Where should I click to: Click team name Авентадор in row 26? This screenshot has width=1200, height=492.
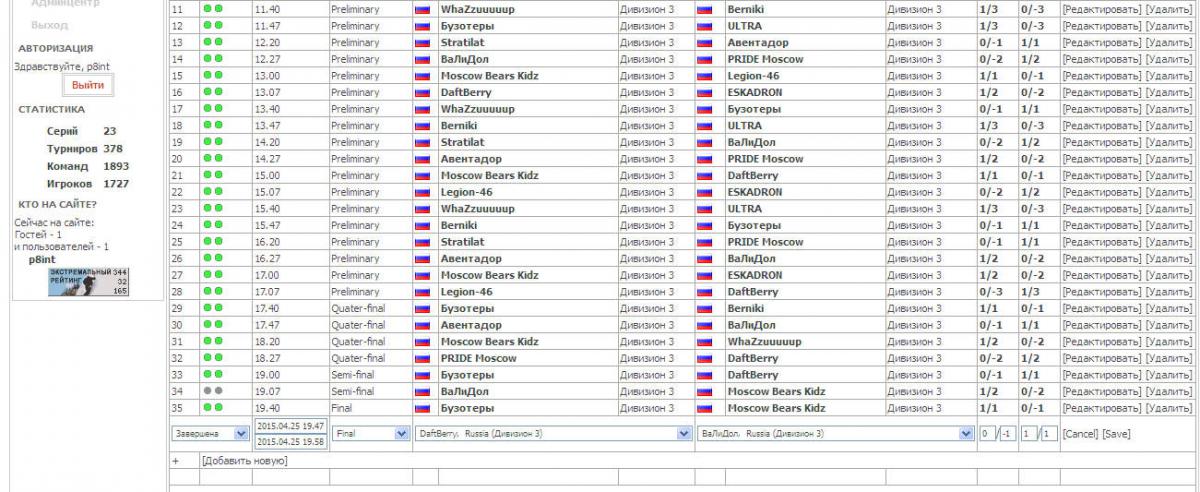click(470, 258)
